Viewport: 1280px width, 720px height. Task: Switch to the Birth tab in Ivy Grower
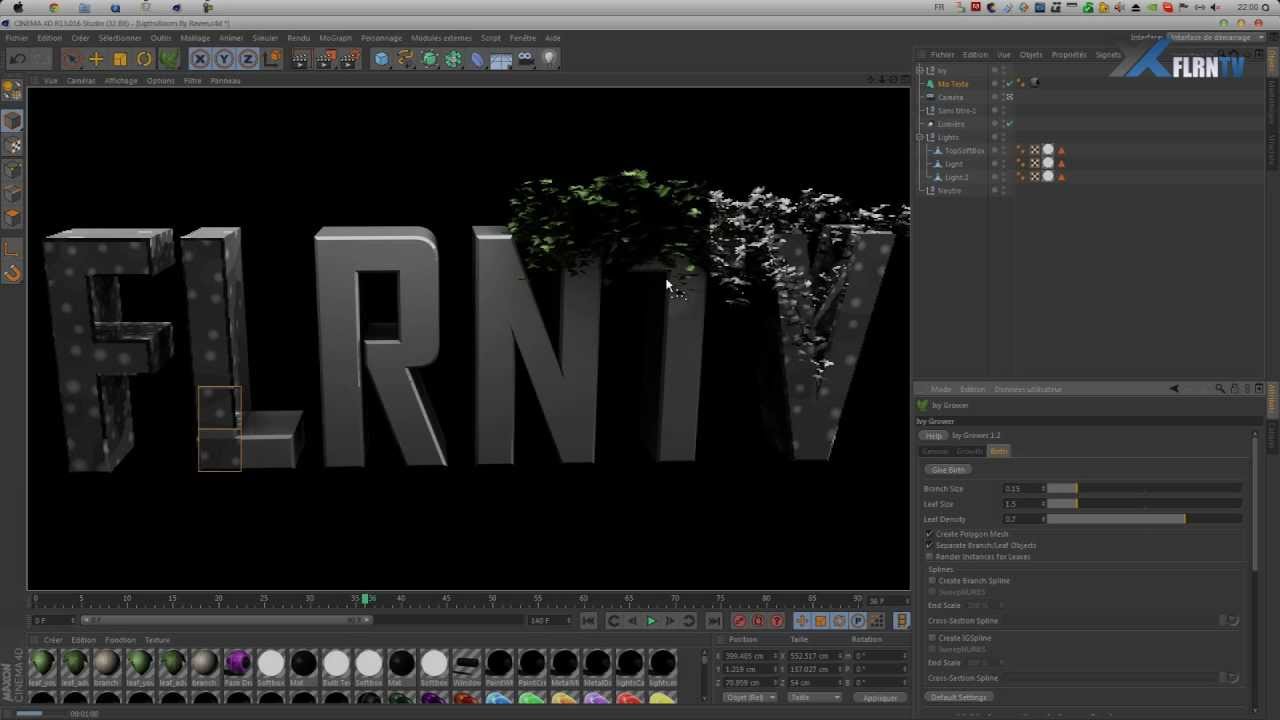pos(999,452)
